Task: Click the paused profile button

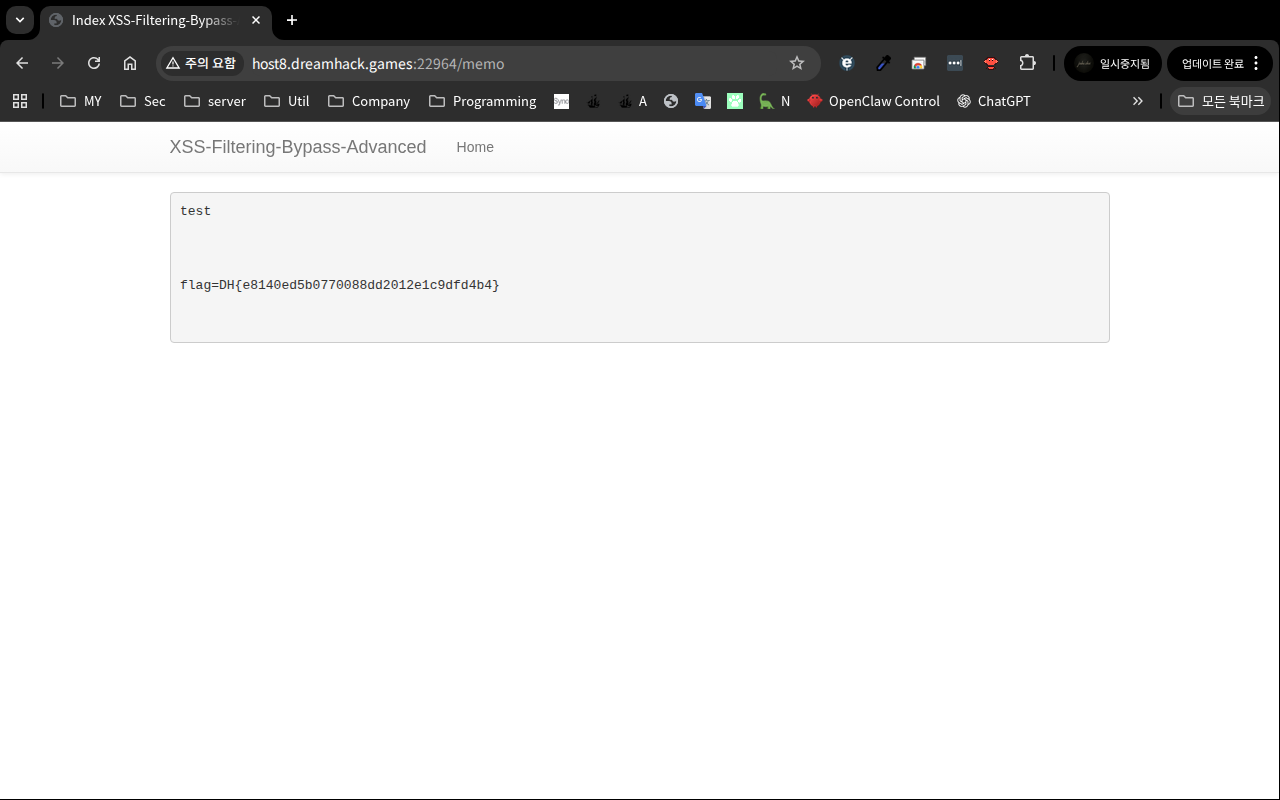Action: pos(1112,63)
